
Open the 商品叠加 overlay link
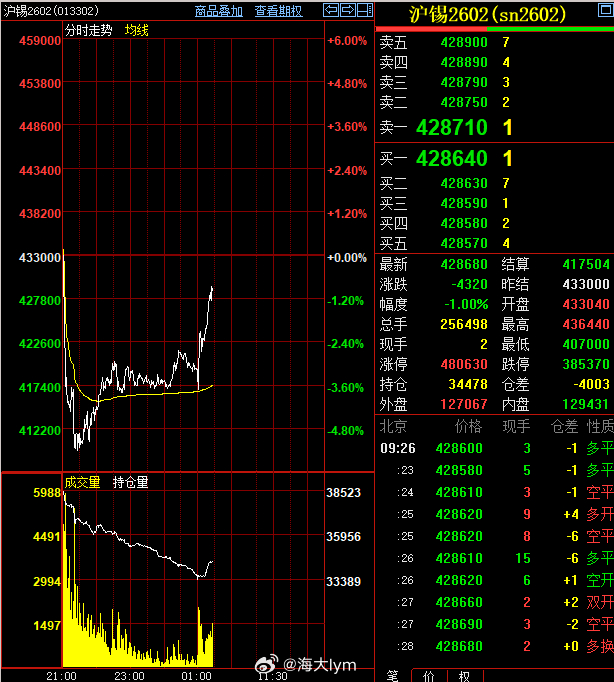(x=219, y=11)
